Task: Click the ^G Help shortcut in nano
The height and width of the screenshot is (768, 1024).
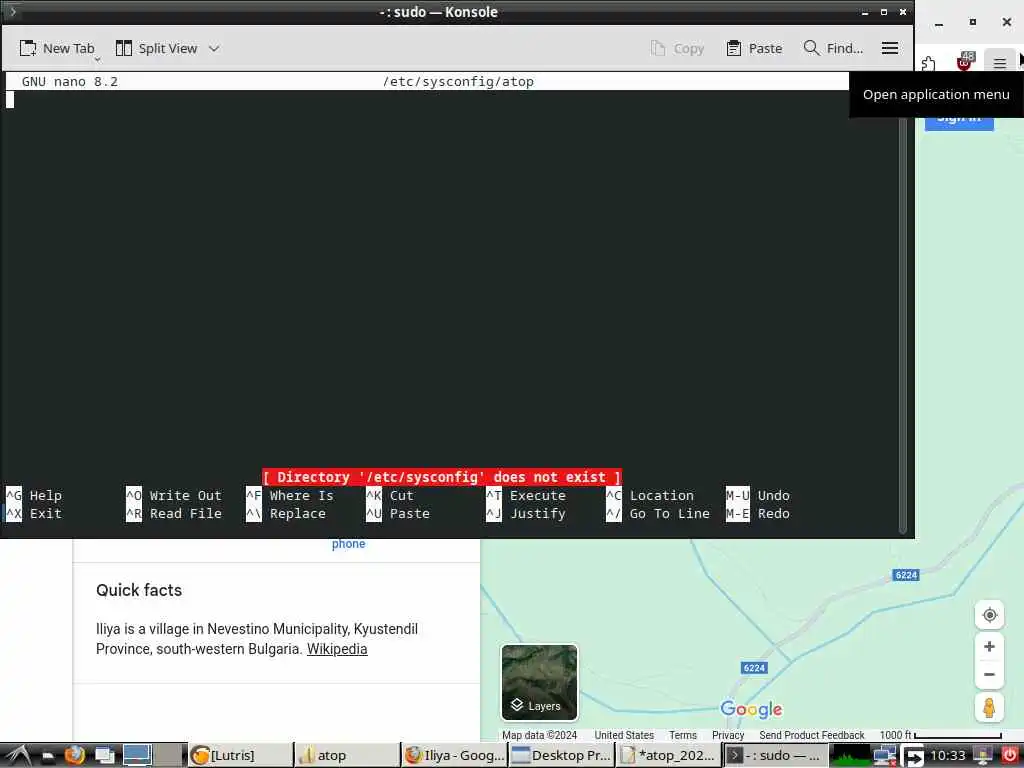Action: [34, 496]
